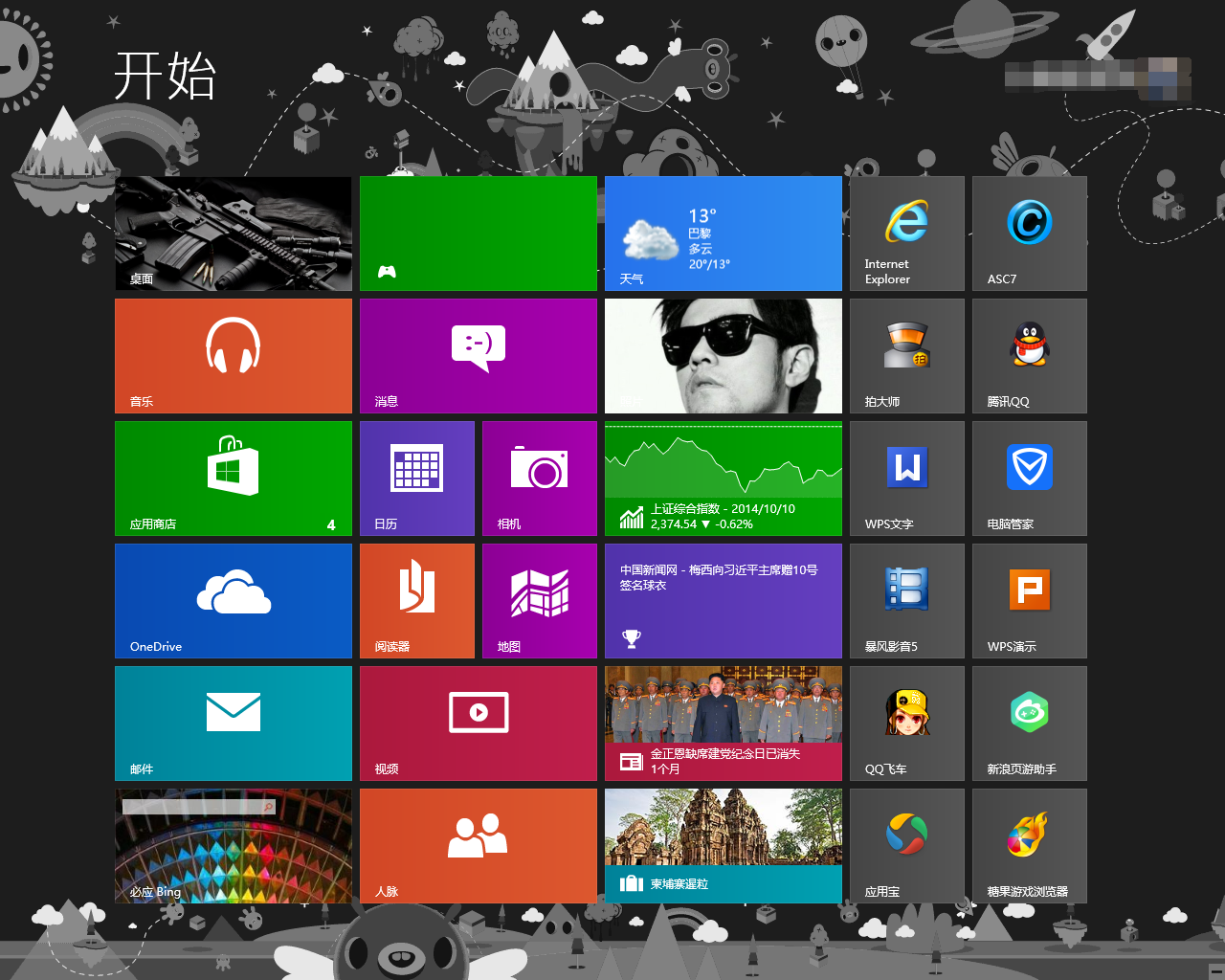Click the zoom-out button at bottom-right corner

(x=1216, y=971)
